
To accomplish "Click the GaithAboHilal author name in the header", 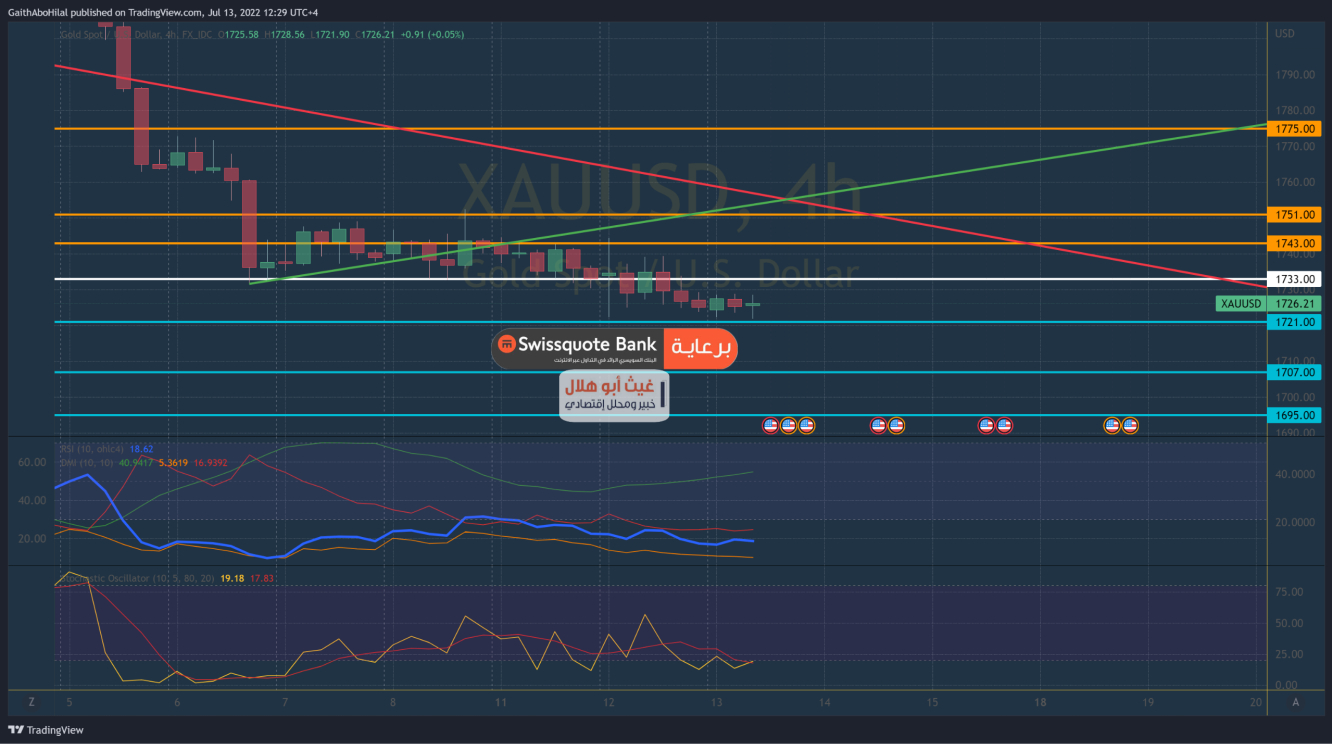I will [40, 12].
